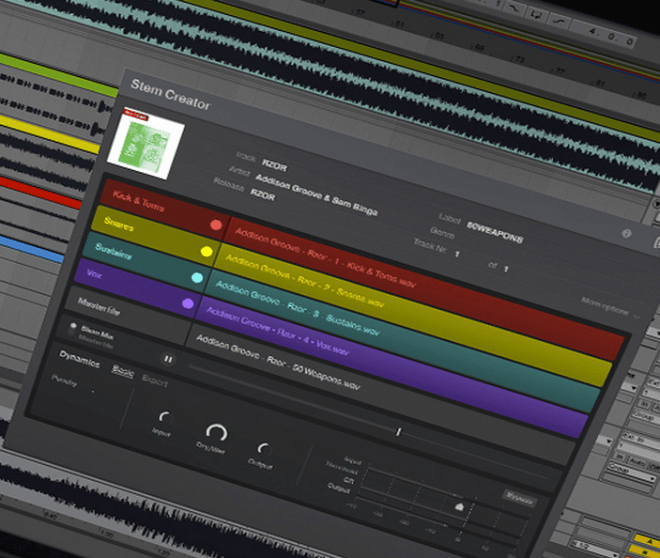The height and width of the screenshot is (558, 660).
Task: Click the Output knob
Action: click(264, 450)
